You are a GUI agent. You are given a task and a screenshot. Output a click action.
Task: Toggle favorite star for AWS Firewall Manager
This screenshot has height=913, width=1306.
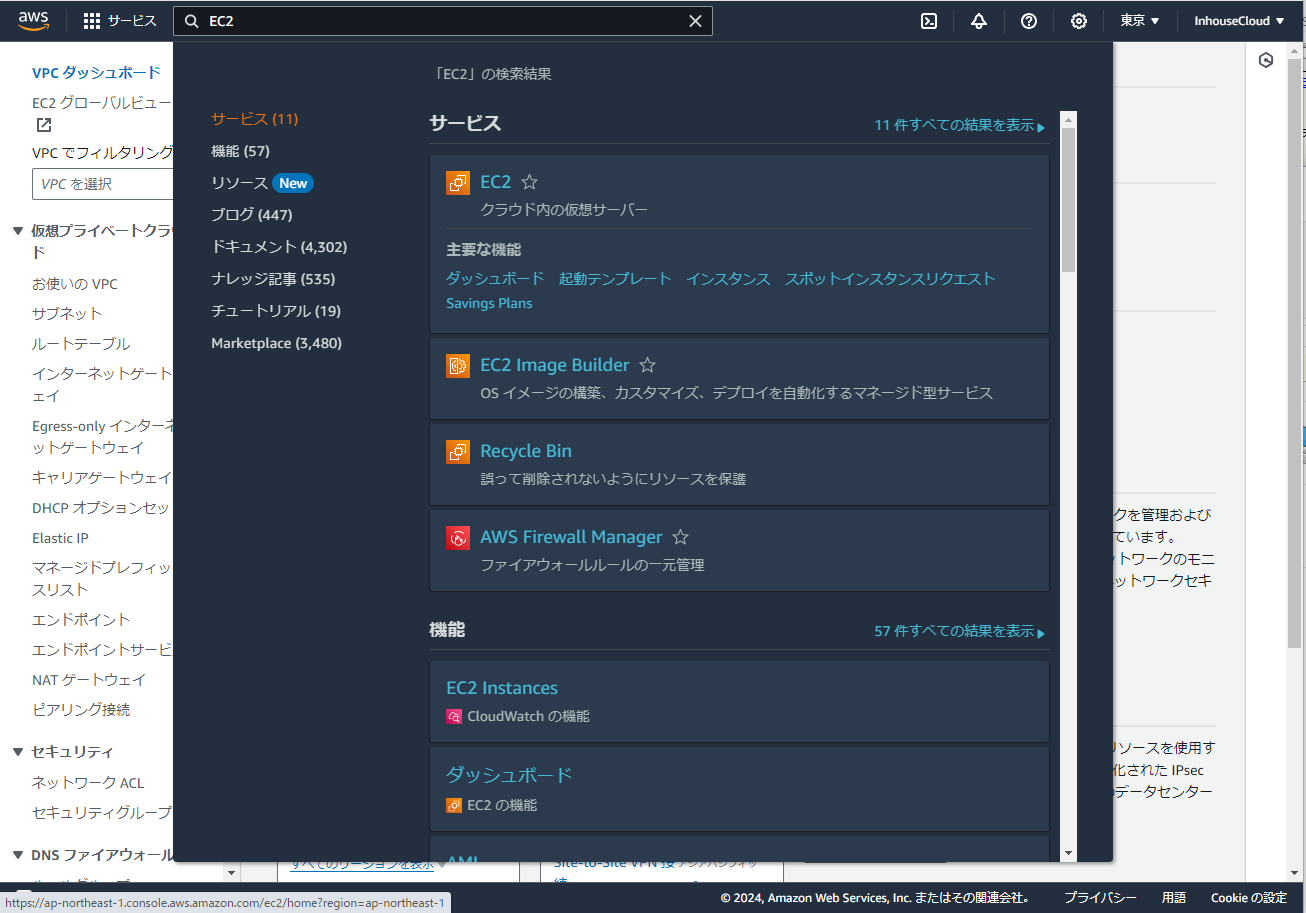(x=680, y=538)
